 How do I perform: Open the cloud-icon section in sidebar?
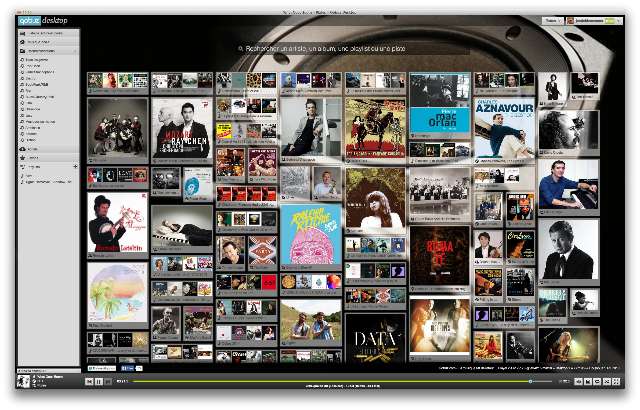(48, 149)
